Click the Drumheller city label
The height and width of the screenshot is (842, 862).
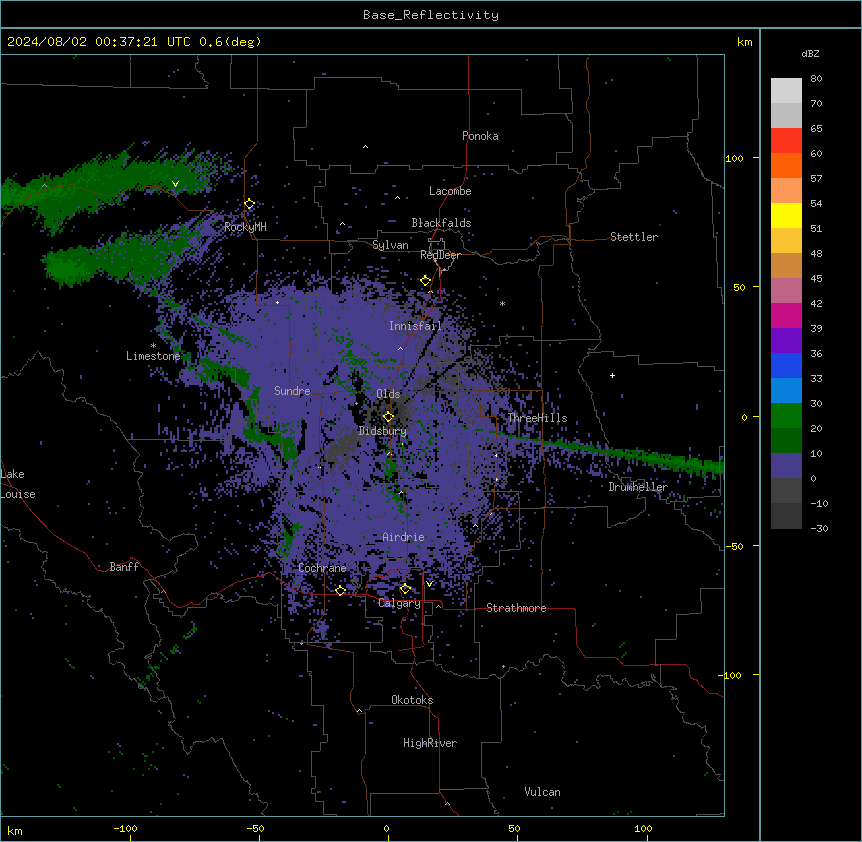[x=638, y=487]
